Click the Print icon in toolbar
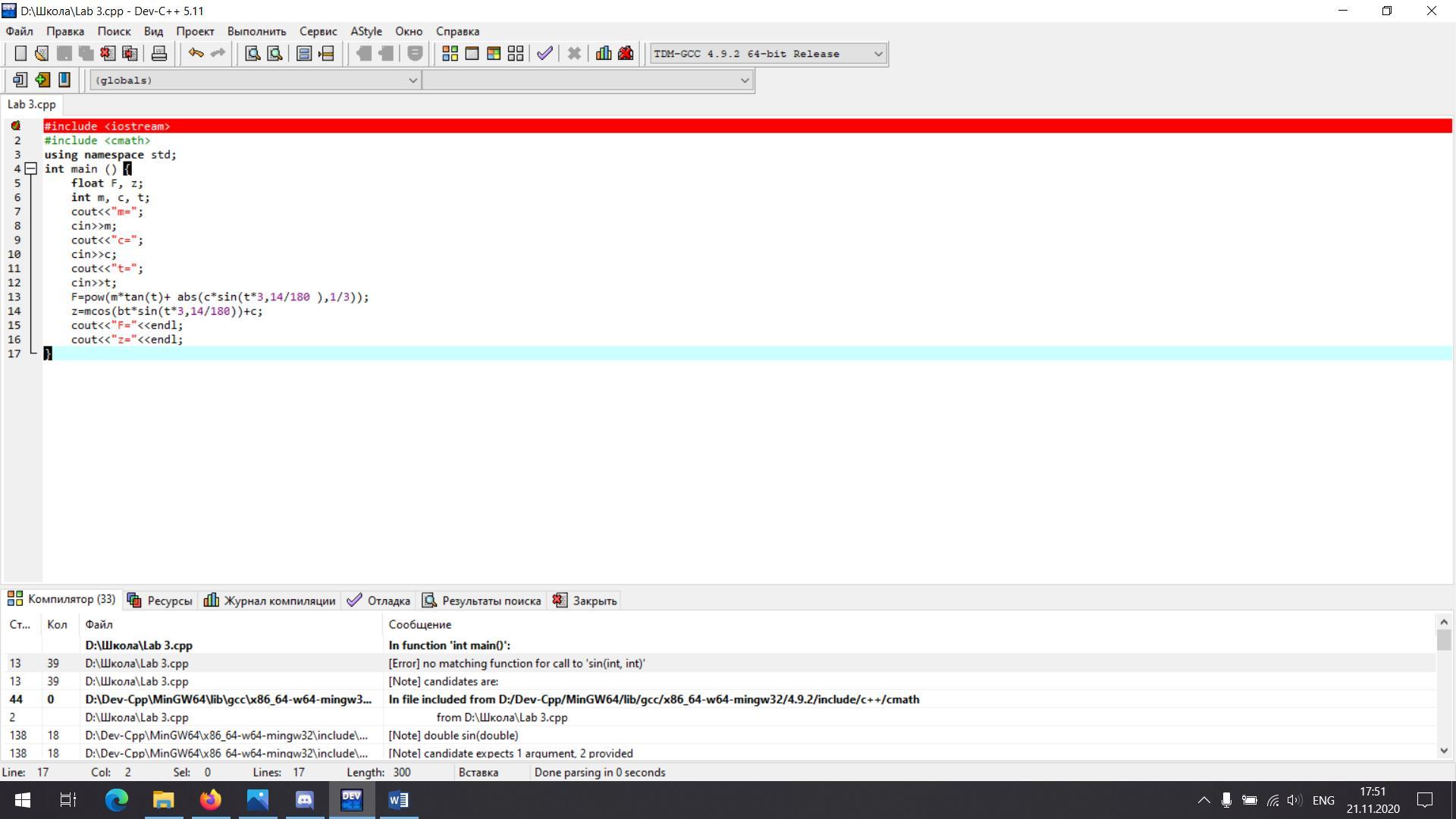 158,54
